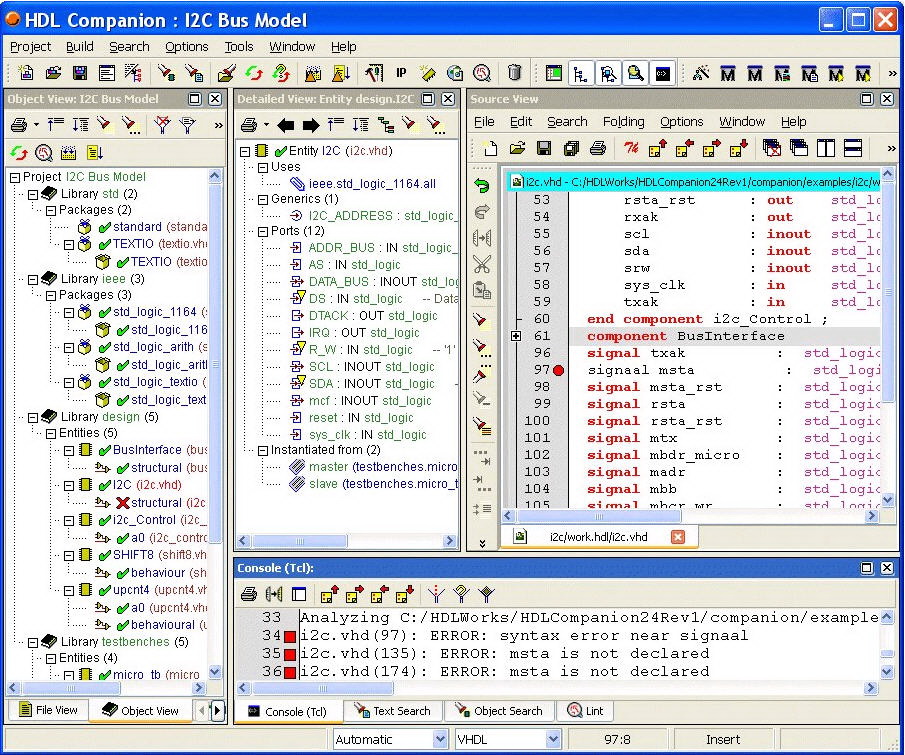Click the printer icon in Console toolbar
The image size is (905, 755).
(x=248, y=594)
